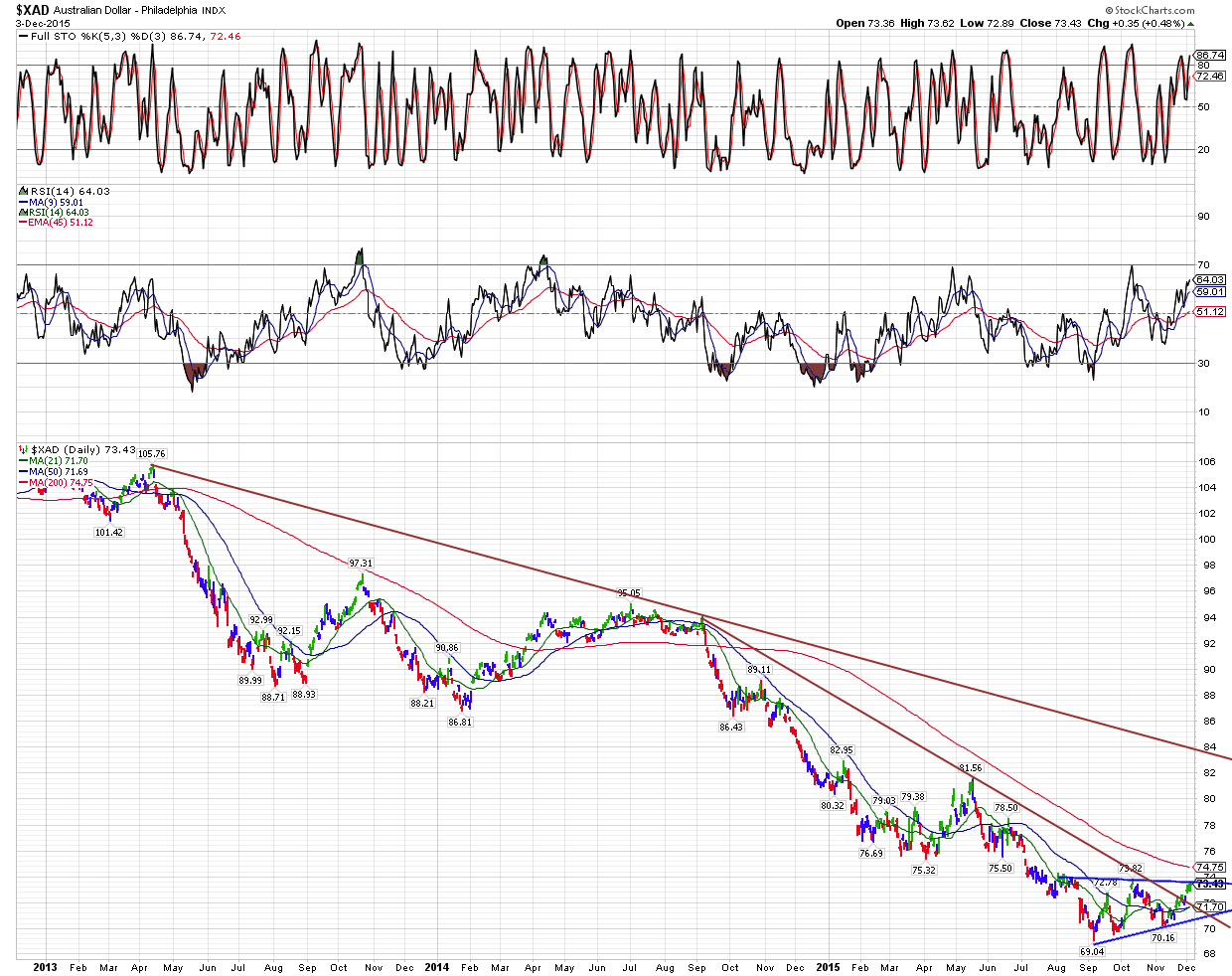
Task: Click the black Full STO legend line marker
Action: pyautogui.click(x=23, y=37)
